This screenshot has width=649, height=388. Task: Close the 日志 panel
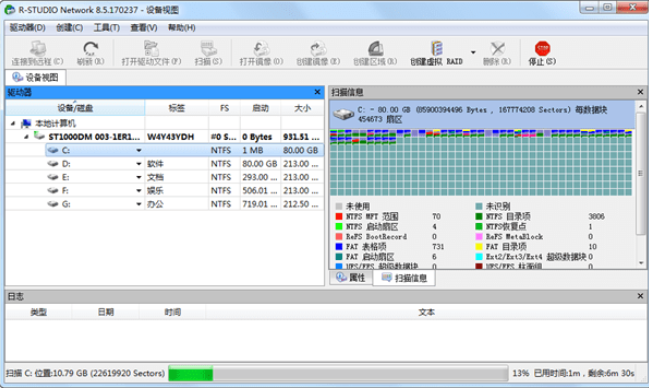[x=640, y=296]
